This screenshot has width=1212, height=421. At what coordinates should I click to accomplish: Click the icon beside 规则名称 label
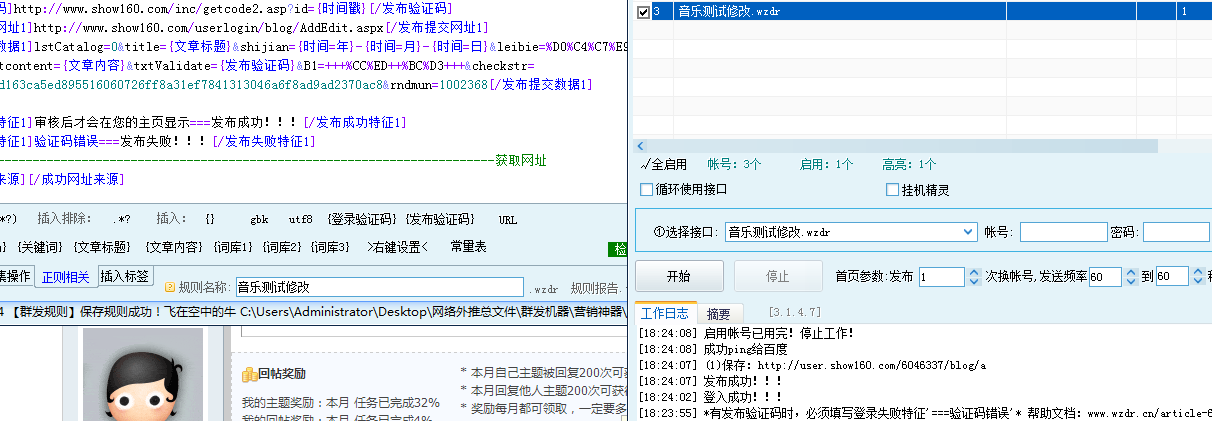170,287
